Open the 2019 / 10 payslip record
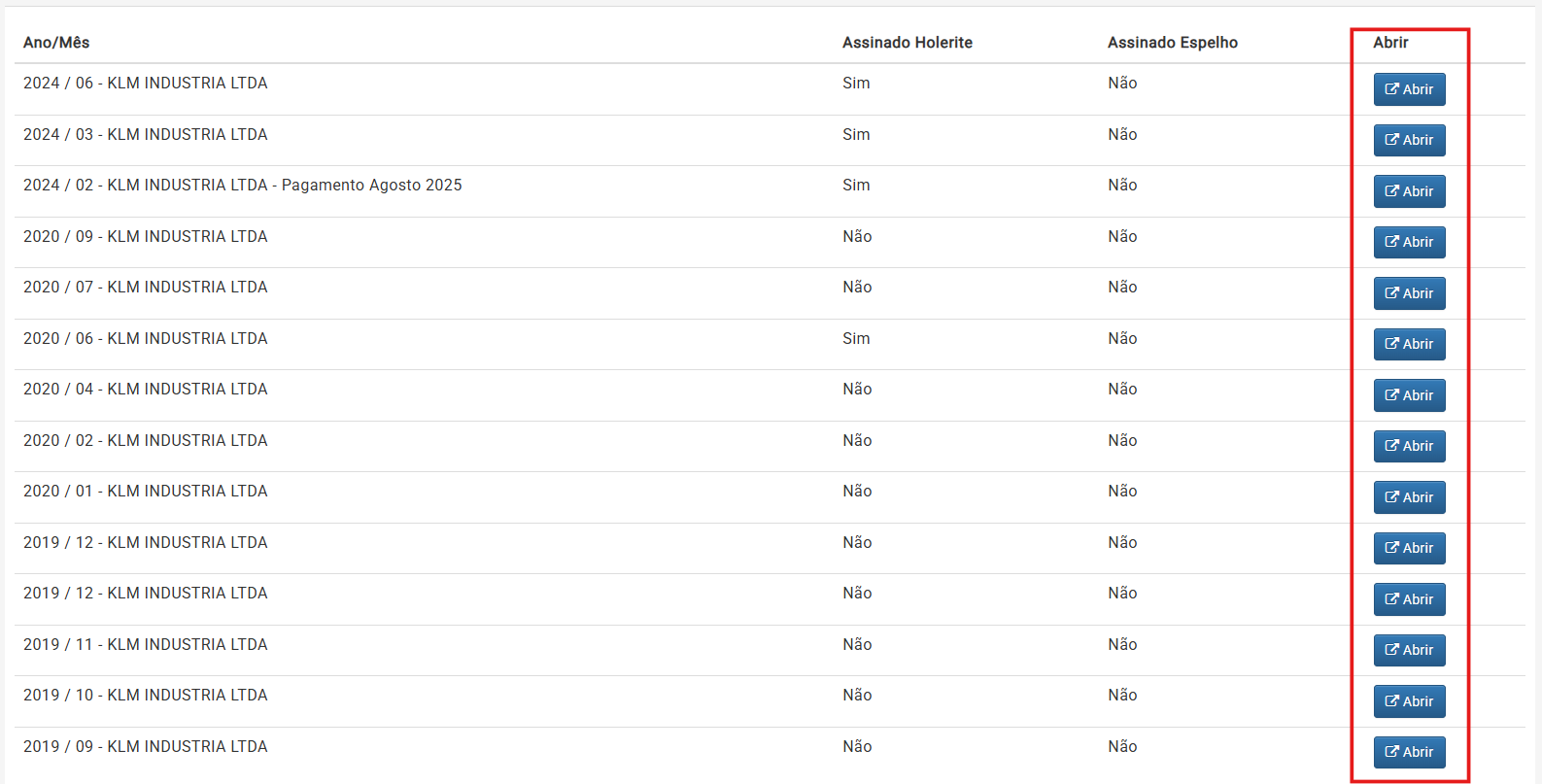Viewport: 1542px width, 784px height. tap(1409, 701)
